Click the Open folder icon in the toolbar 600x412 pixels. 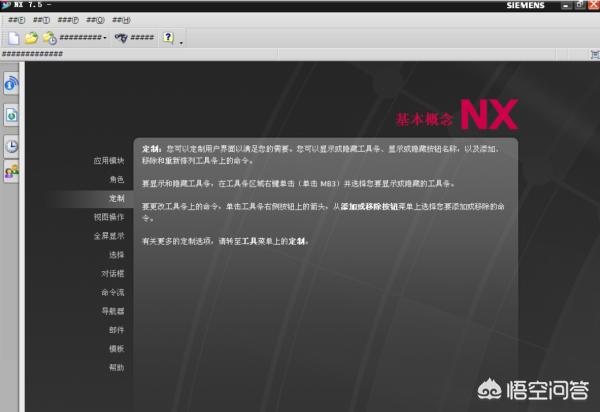click(x=31, y=37)
